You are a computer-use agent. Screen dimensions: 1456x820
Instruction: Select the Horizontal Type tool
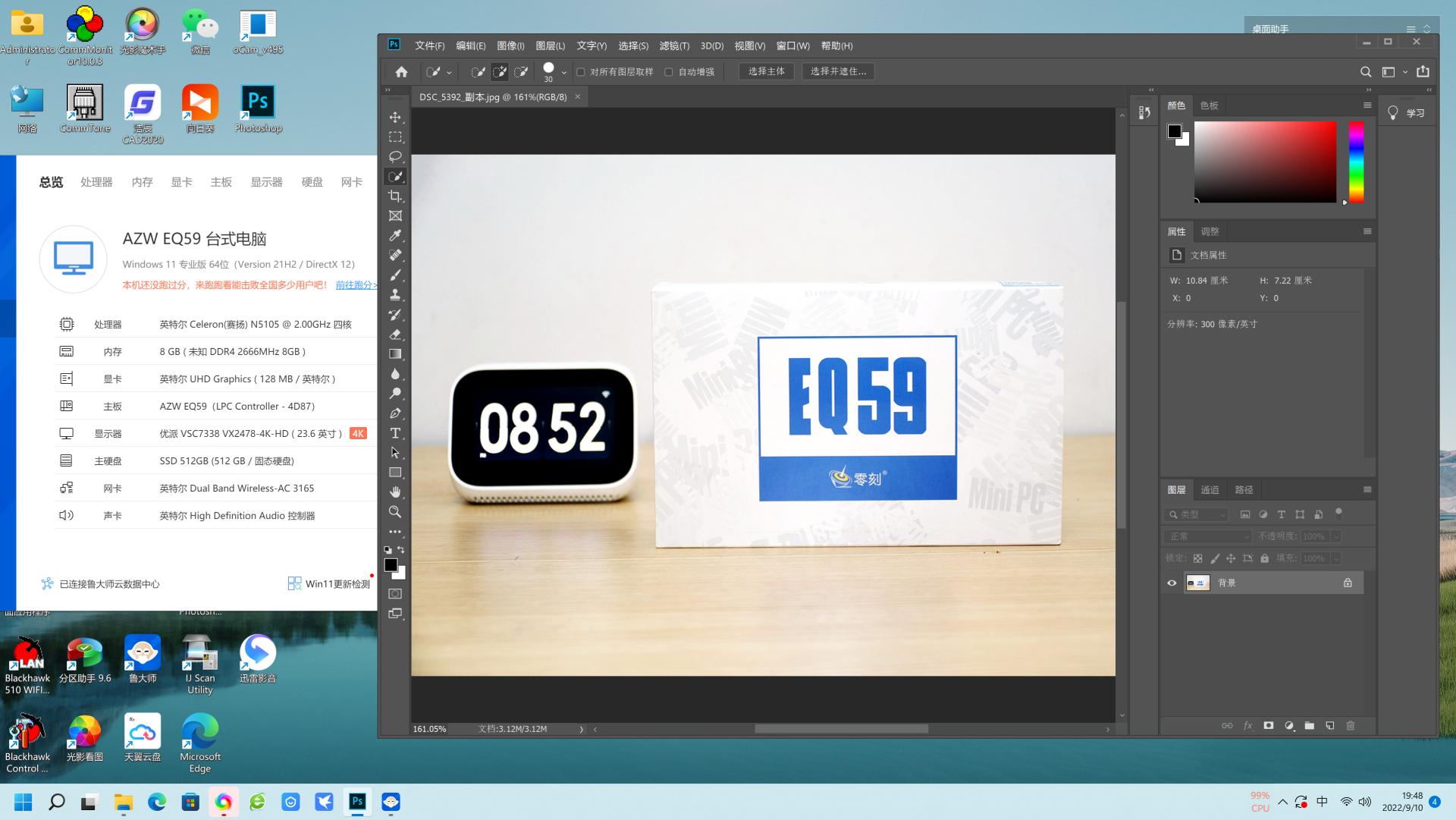tap(395, 433)
